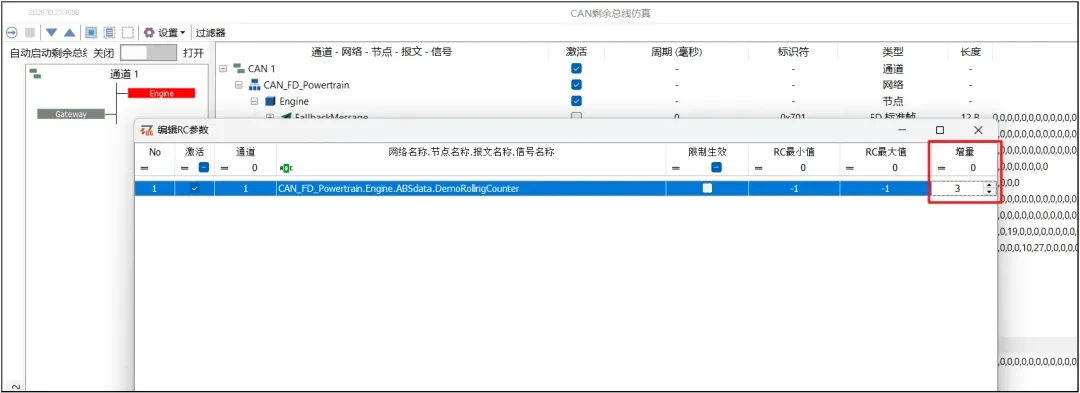Click the blue down triangle toolbar icon

click(x=51, y=32)
